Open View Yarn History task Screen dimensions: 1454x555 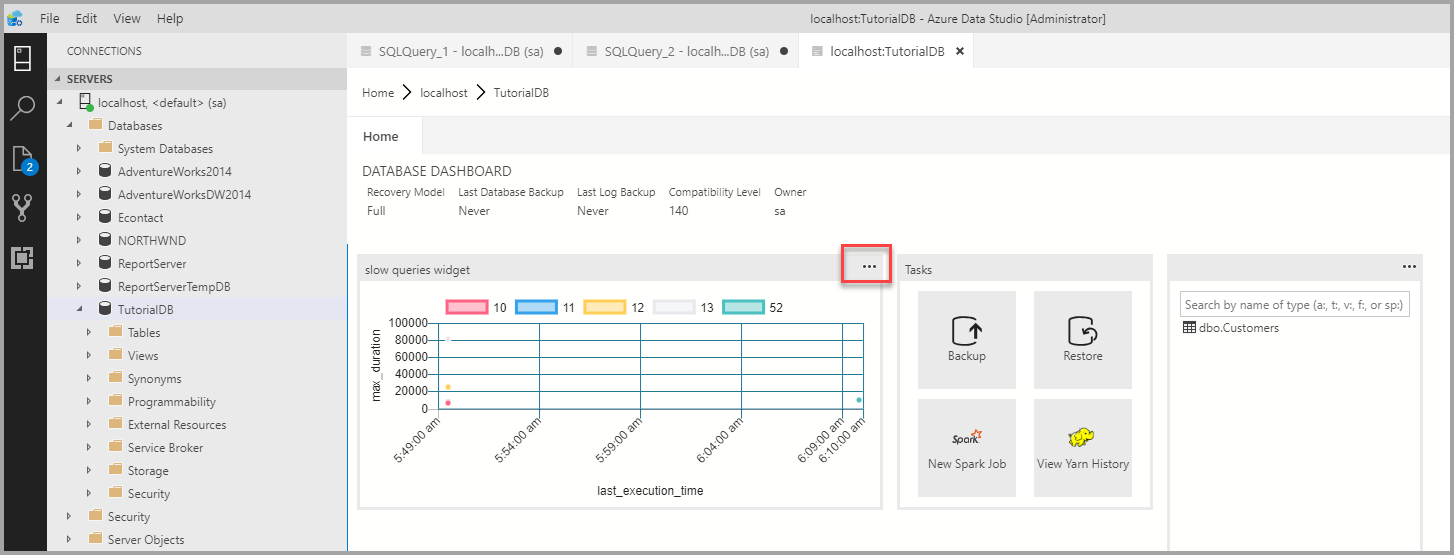pos(1082,448)
